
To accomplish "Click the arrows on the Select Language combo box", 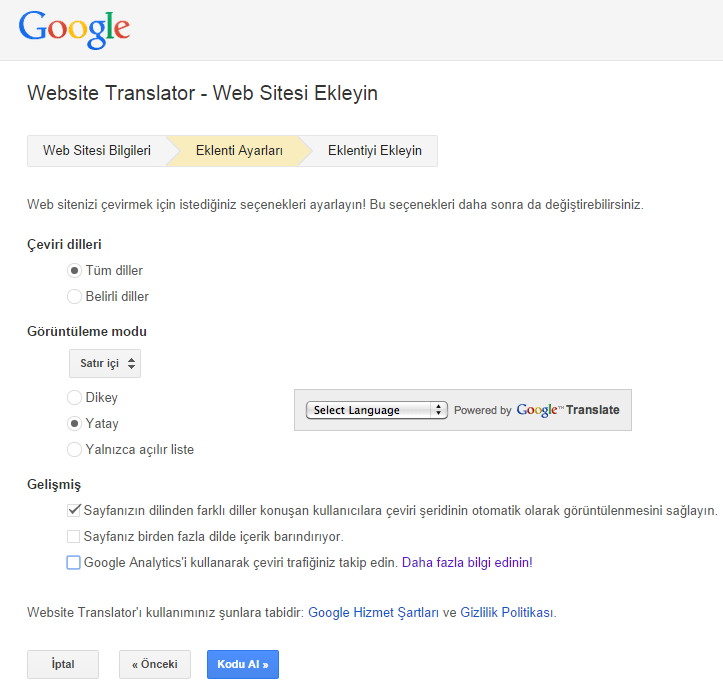I will (439, 410).
